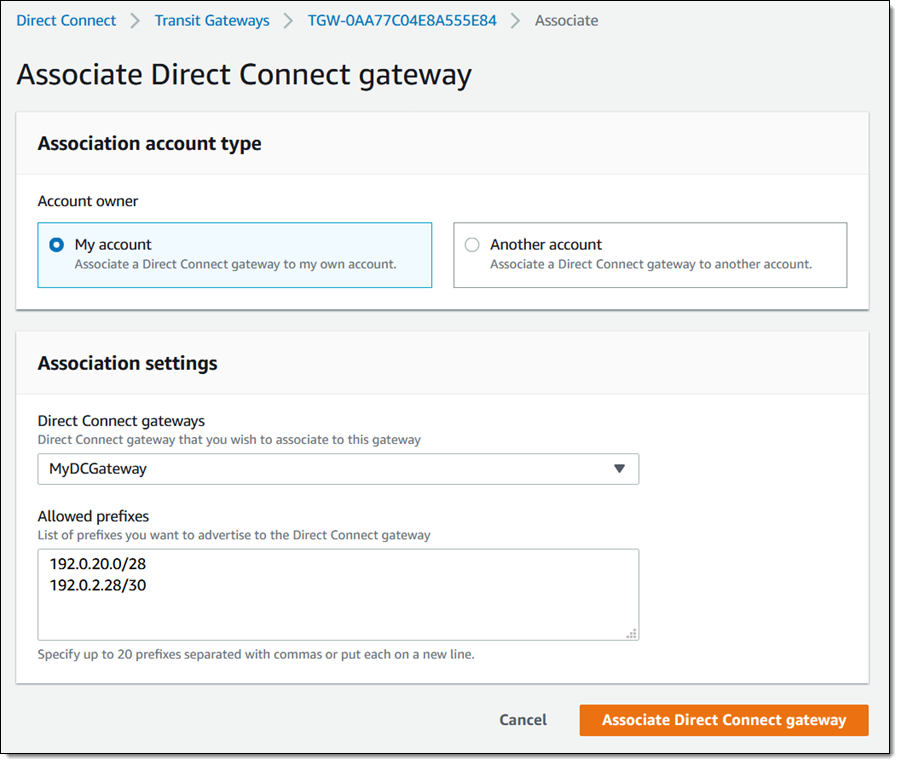Place cursor on prefix 192.0.20.0/28
The image size is (900, 764).
tap(98, 565)
